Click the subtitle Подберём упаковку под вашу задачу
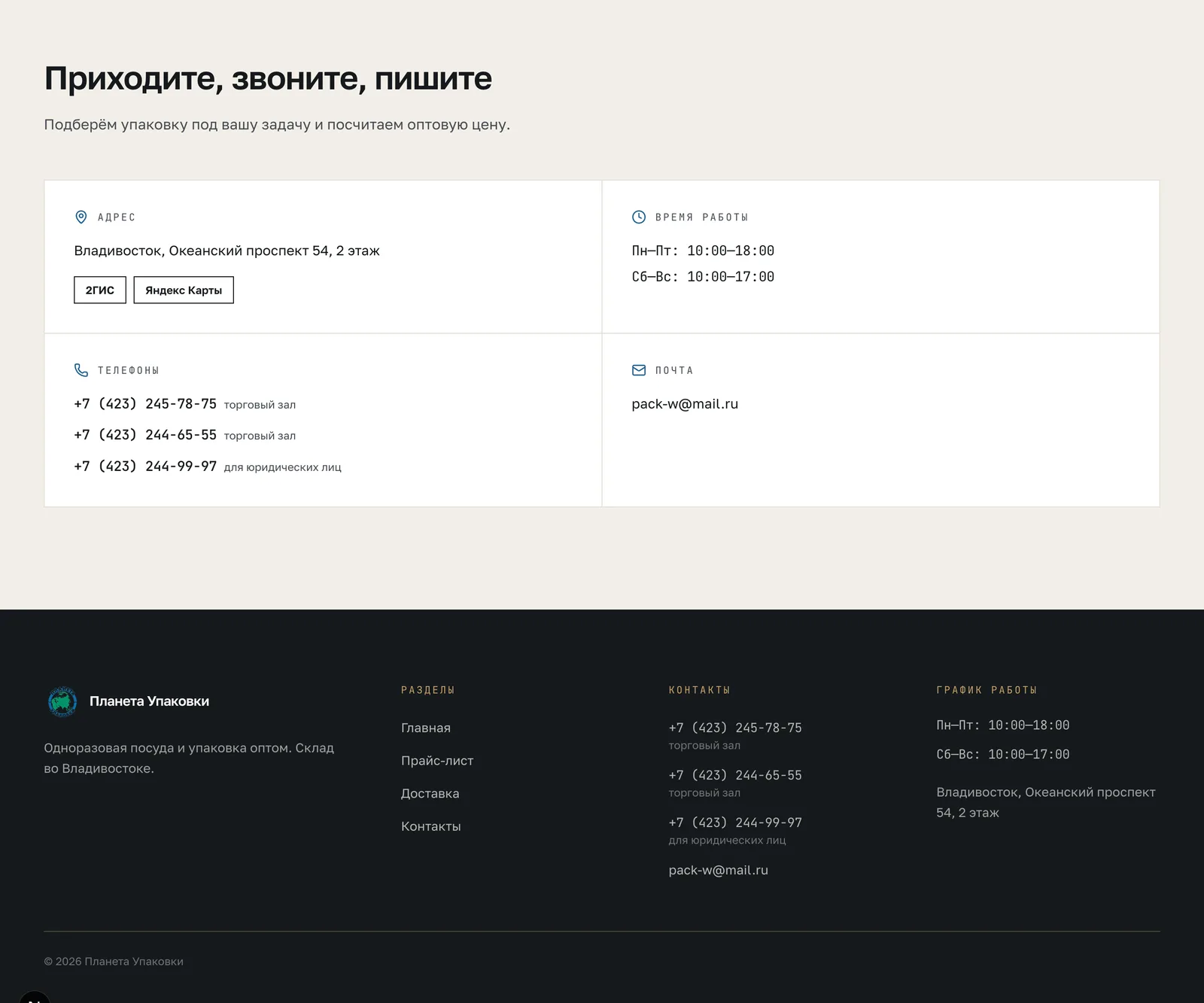Screen dimensions: 1204x1003 coord(277,125)
